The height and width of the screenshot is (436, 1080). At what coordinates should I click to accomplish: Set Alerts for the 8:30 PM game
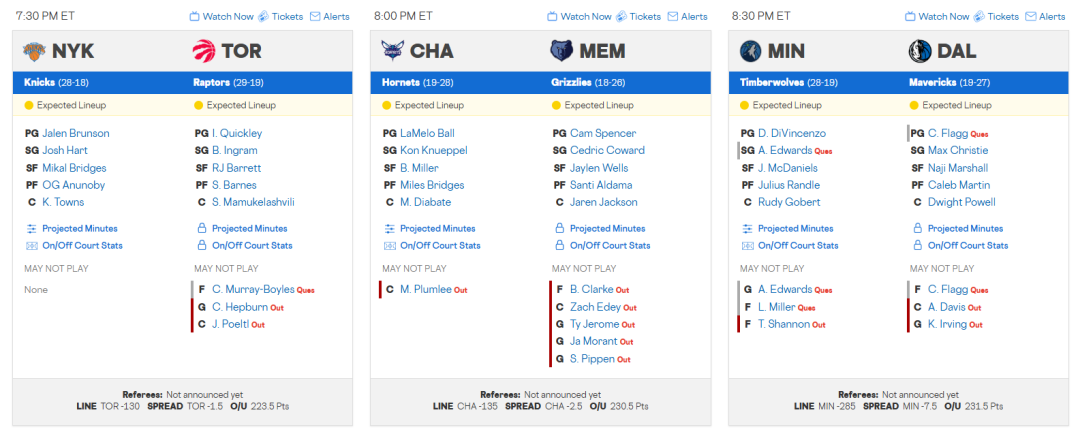(1045, 17)
